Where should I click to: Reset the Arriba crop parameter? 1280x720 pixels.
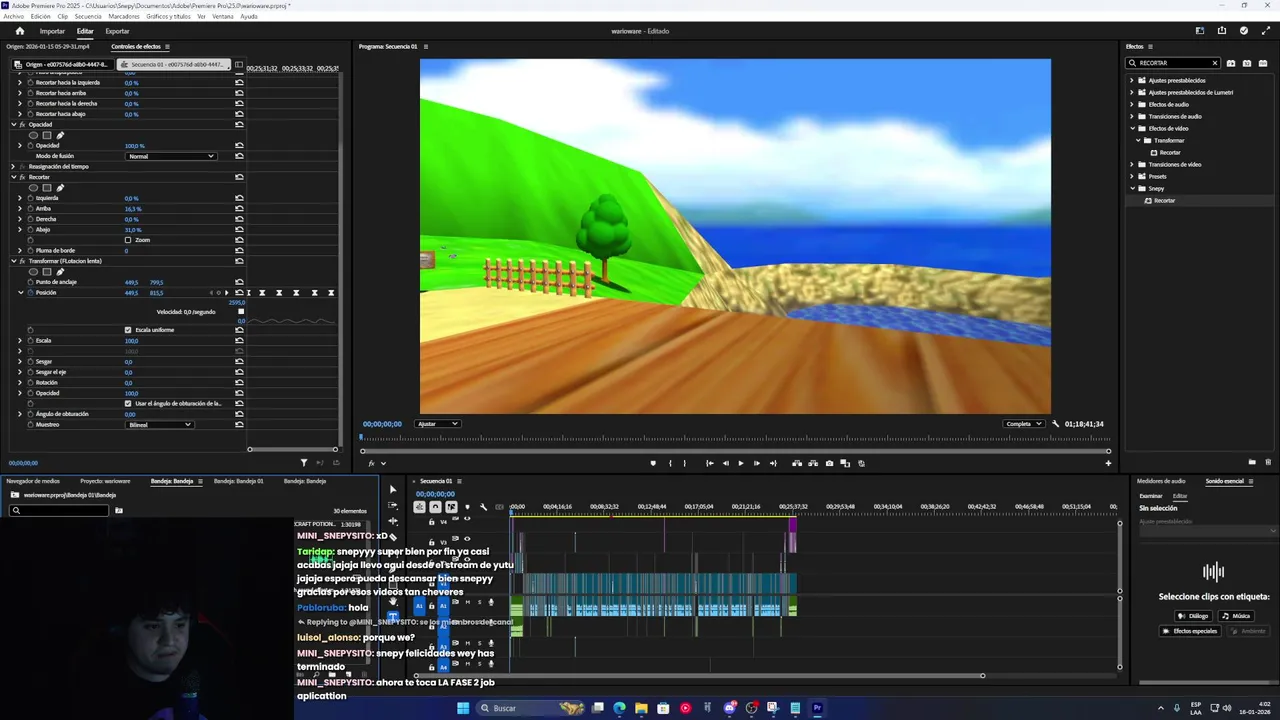[239, 208]
